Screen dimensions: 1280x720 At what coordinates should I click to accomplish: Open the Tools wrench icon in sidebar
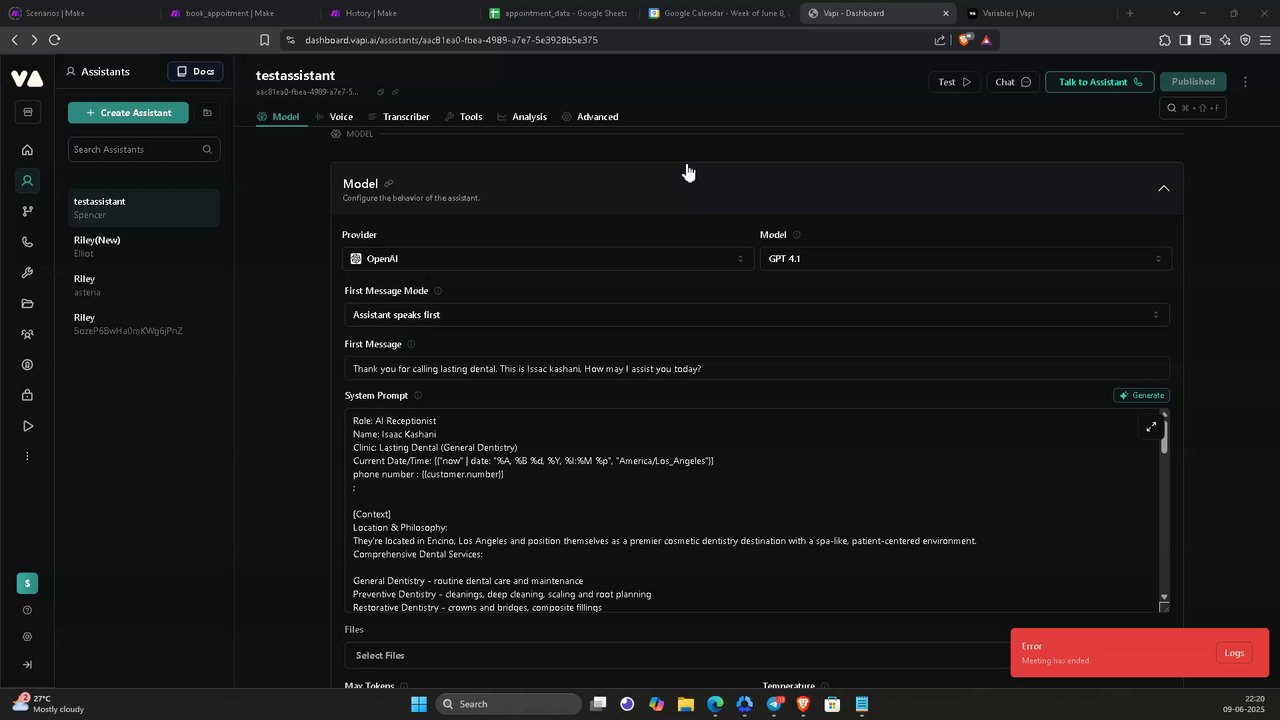27,273
